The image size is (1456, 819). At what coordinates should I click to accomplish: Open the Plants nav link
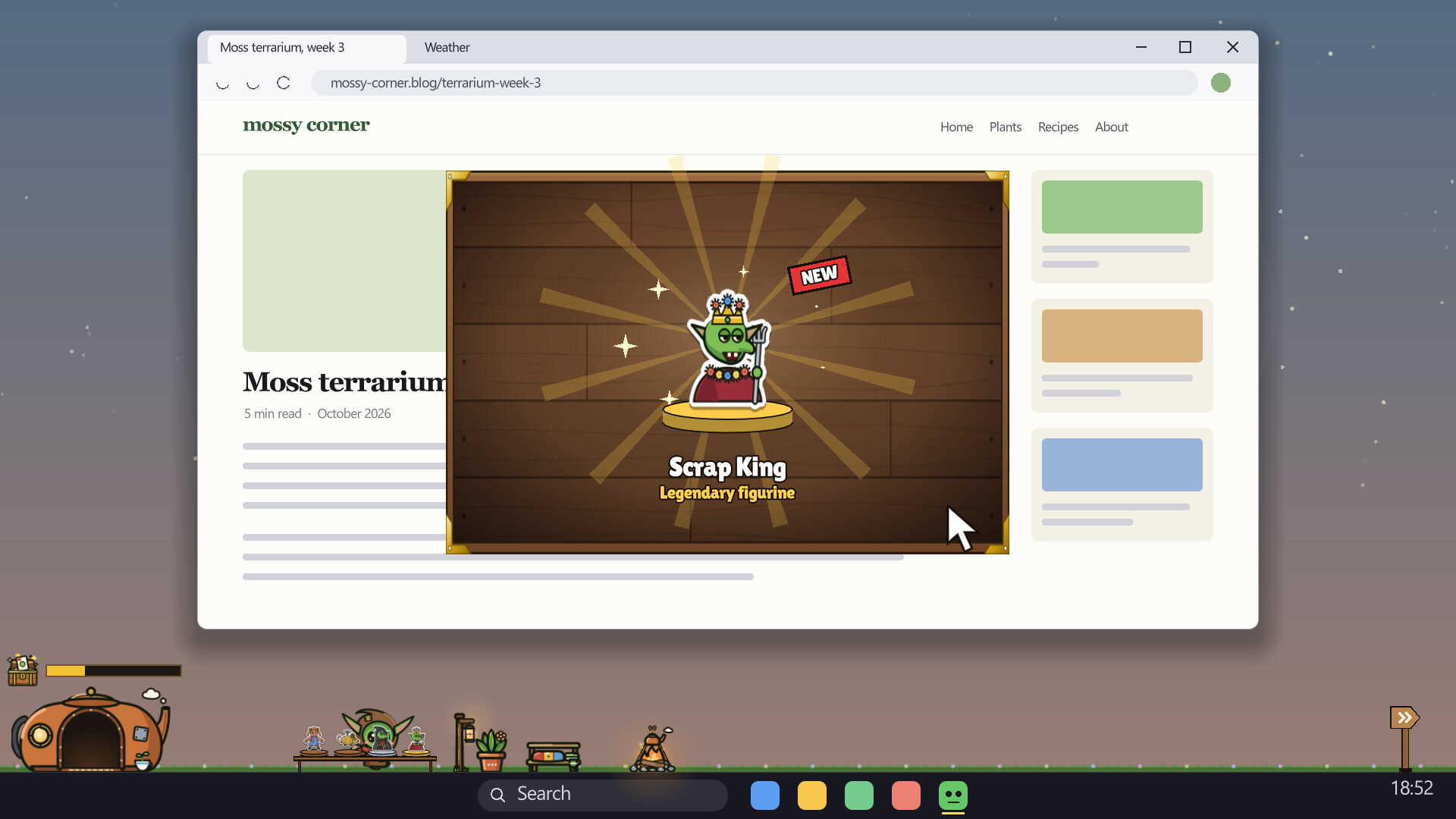1006,127
